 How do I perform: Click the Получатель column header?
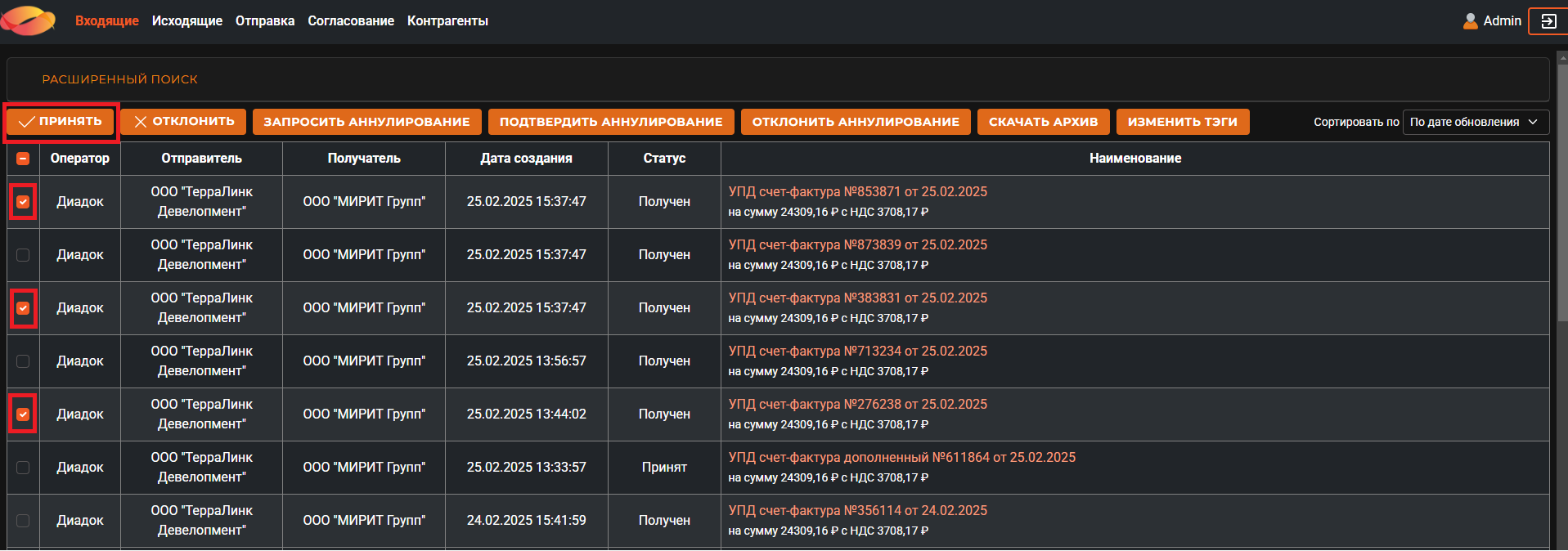(364, 159)
